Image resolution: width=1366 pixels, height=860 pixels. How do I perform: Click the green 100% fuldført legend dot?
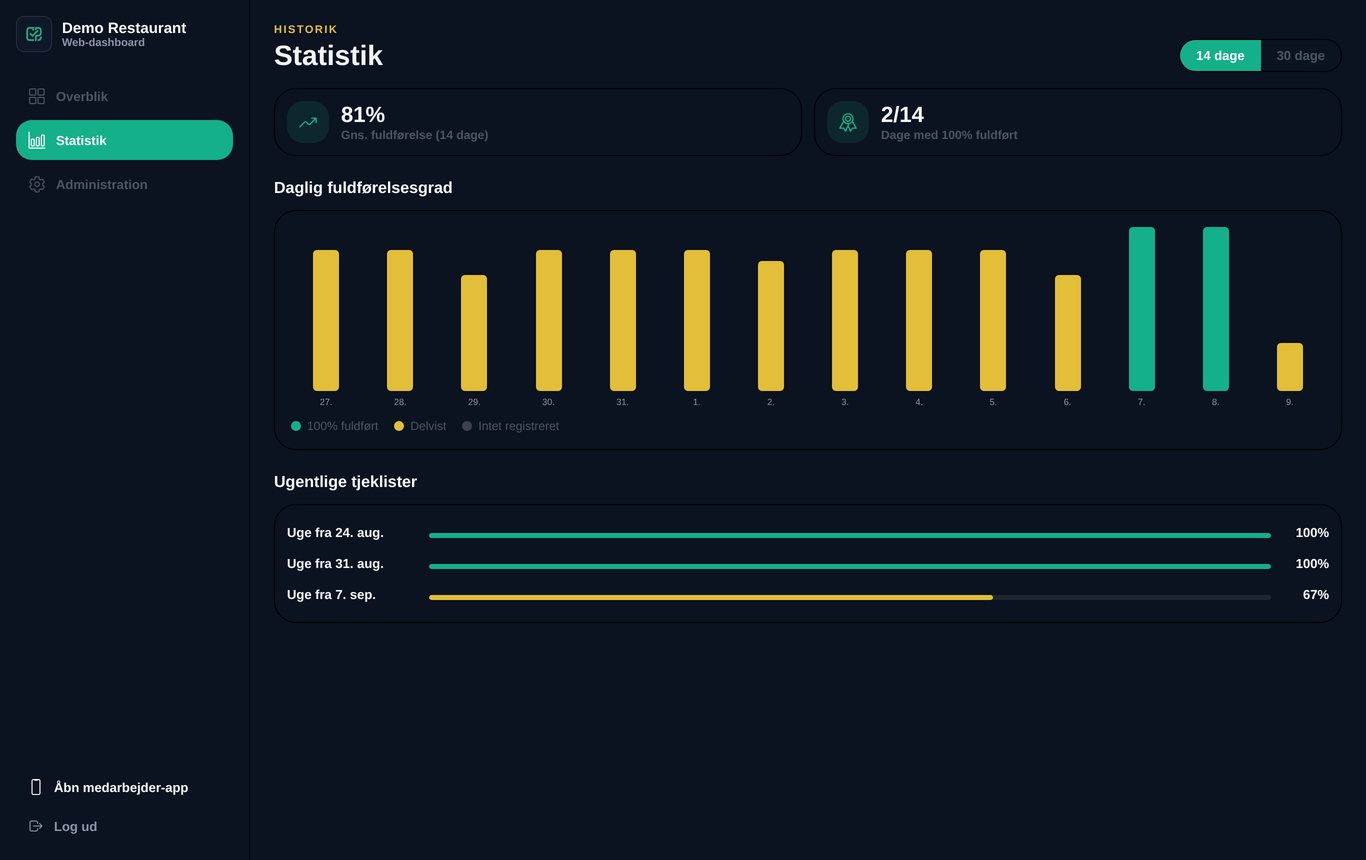296,426
